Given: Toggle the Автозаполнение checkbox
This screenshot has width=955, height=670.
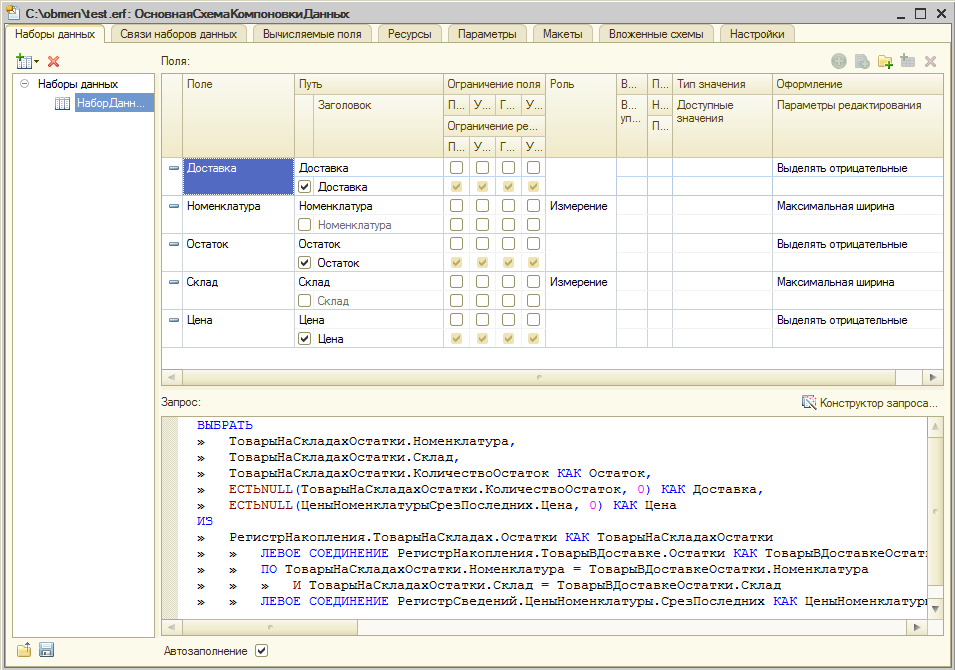Looking at the screenshot, I should 261,651.
